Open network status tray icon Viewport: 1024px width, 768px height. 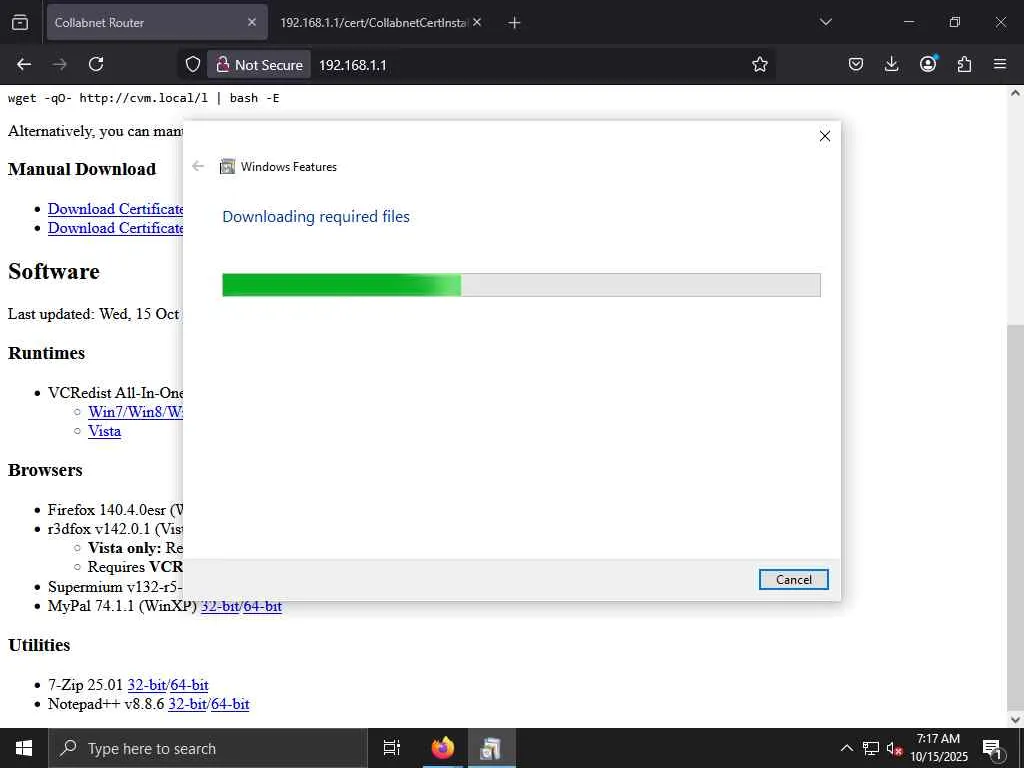[871, 748]
